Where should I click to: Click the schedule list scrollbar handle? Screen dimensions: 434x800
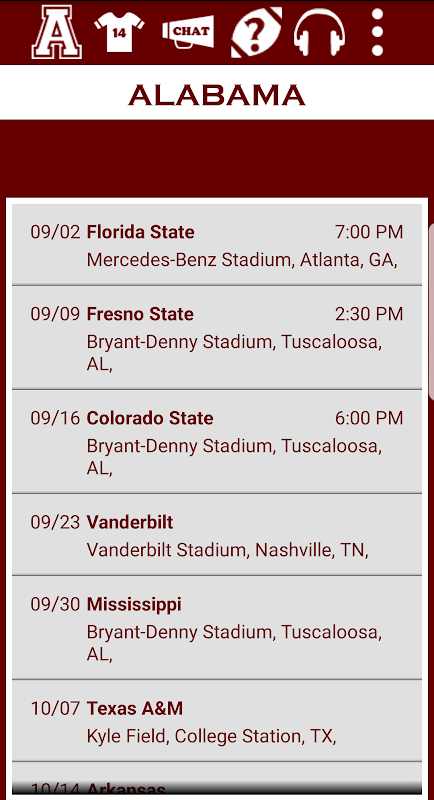pyautogui.click(x=431, y=311)
